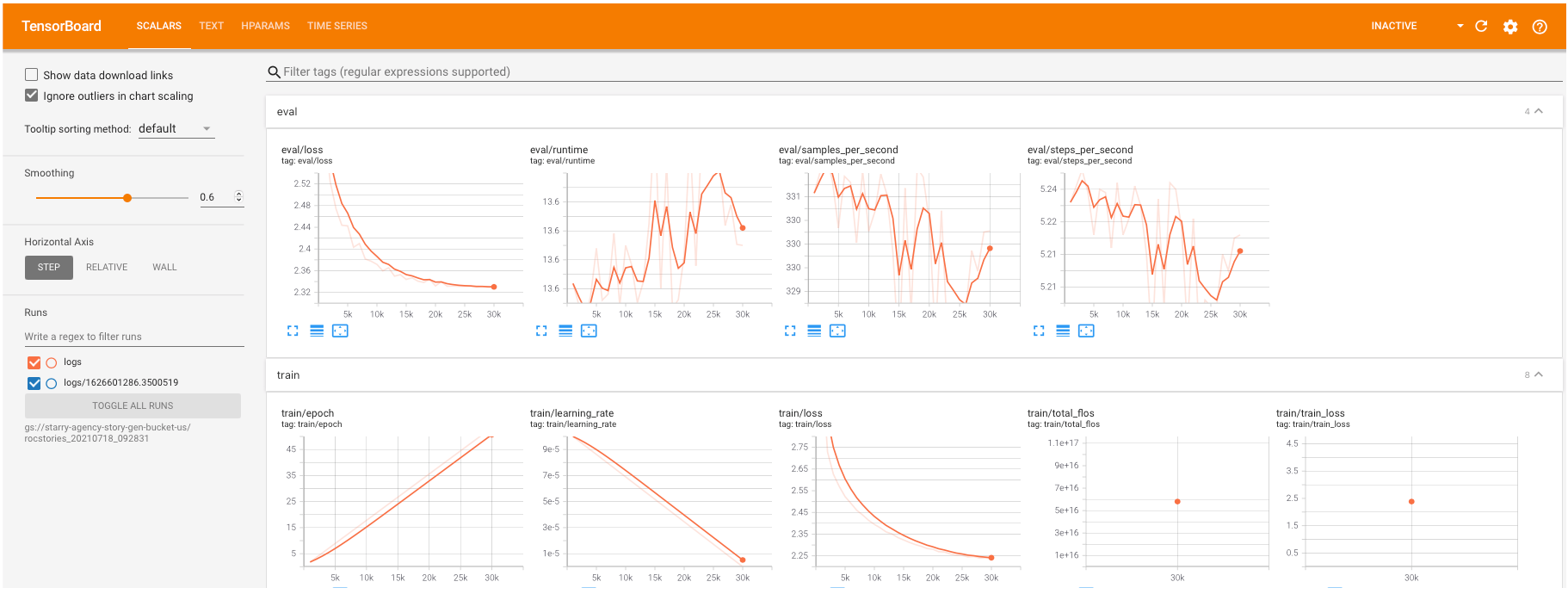Switch to the HPARAMS tab
Screen dimensions: 1568x594
(265, 26)
